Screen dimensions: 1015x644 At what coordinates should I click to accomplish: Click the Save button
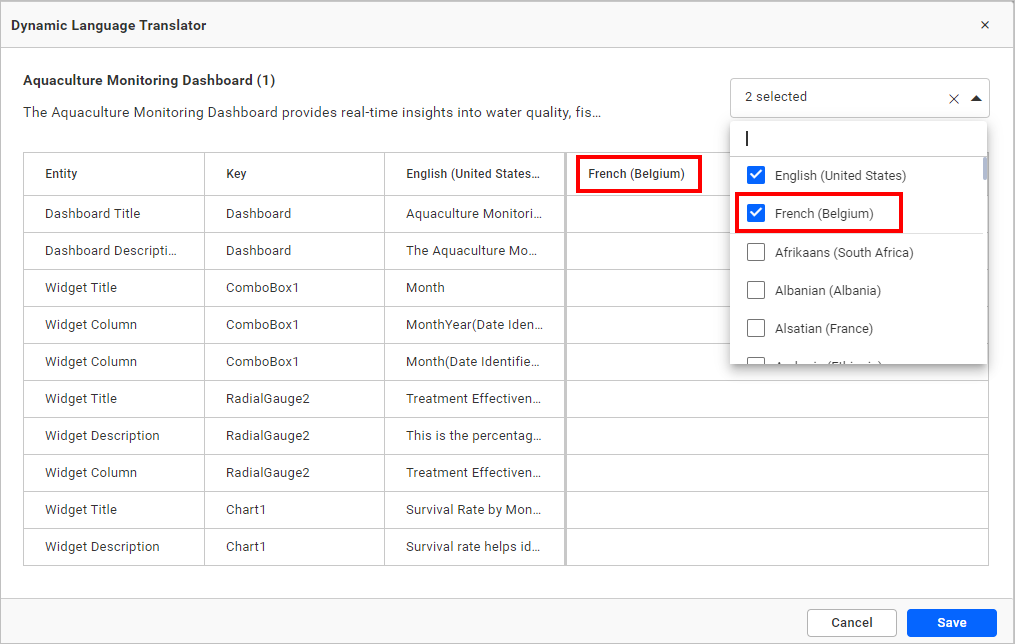click(x=951, y=622)
